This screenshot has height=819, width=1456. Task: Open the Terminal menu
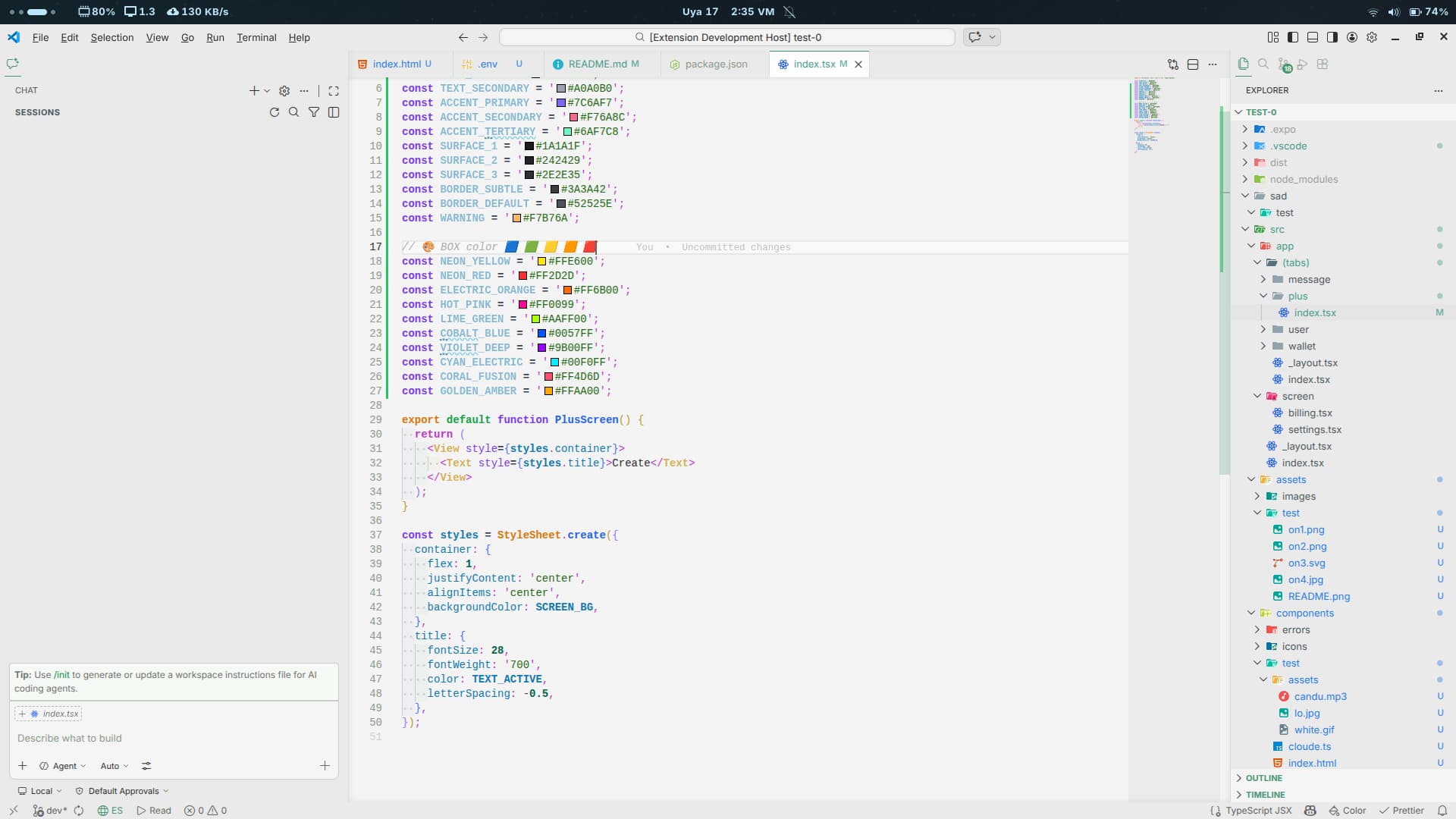coord(256,37)
